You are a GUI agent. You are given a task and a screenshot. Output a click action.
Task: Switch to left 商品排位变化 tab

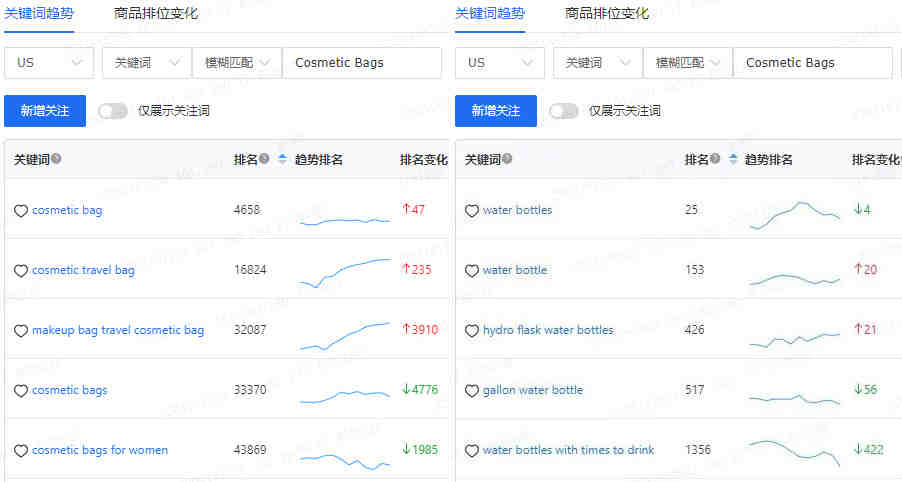(x=156, y=13)
